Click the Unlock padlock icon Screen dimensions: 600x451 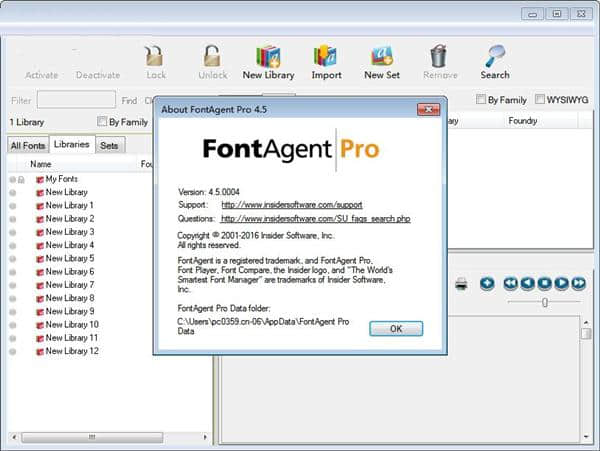pos(212,57)
